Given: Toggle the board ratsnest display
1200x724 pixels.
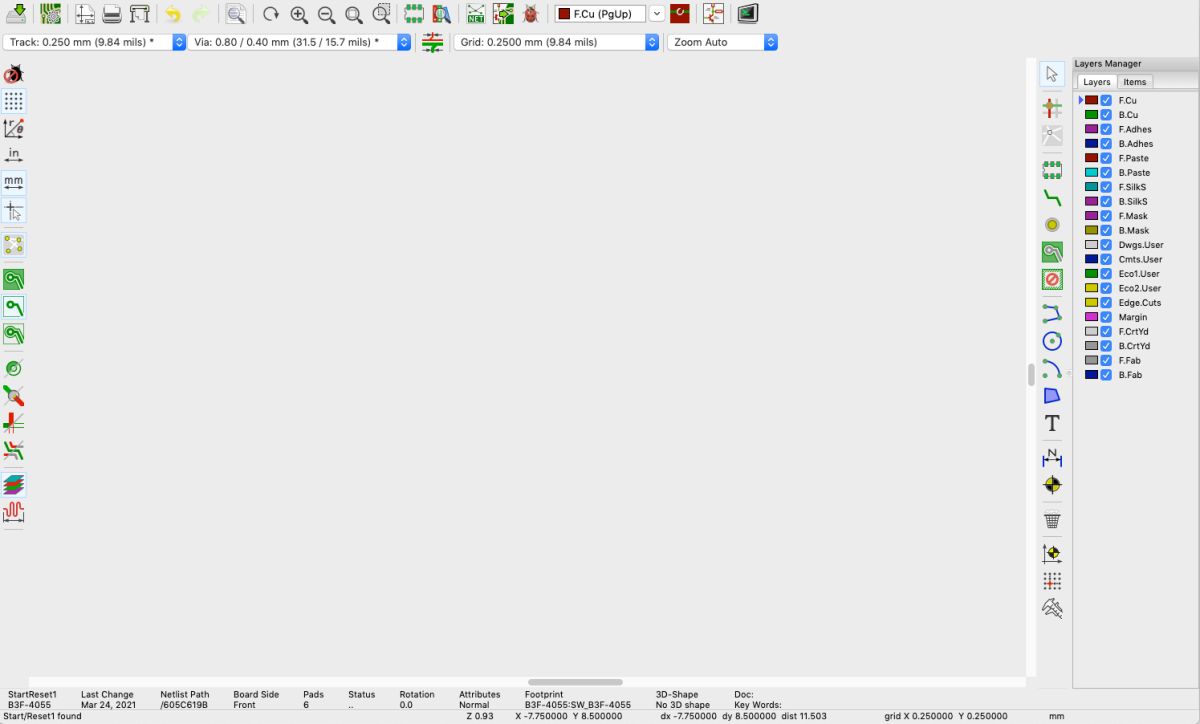Looking at the screenshot, I should pos(14,244).
